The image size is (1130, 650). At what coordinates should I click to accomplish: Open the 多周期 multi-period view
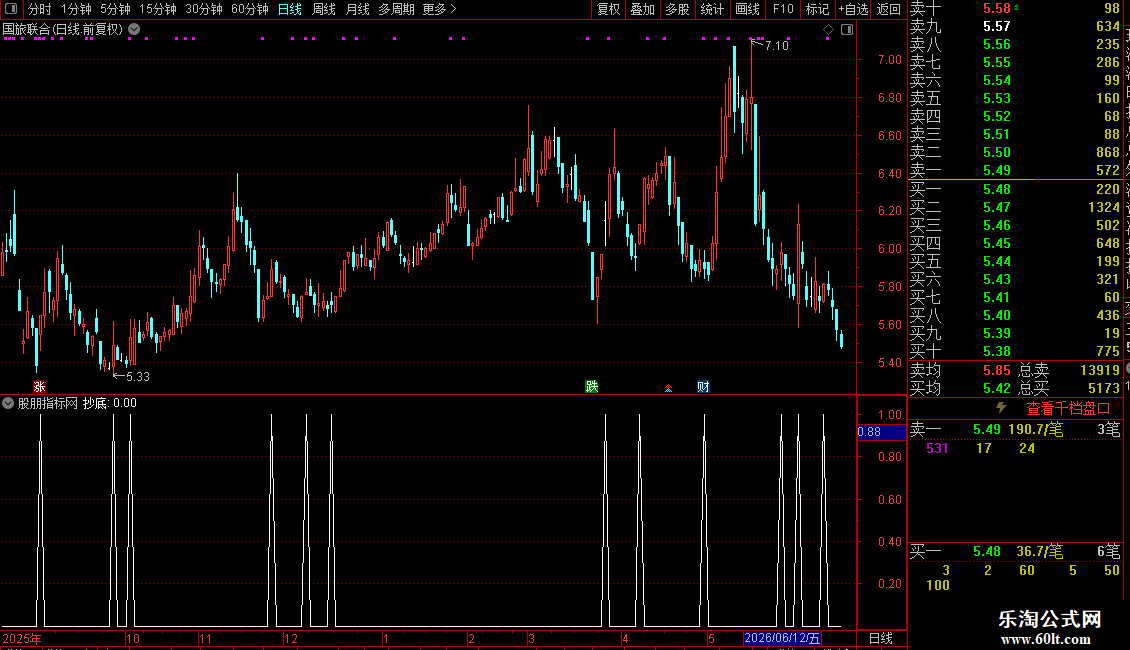click(396, 9)
